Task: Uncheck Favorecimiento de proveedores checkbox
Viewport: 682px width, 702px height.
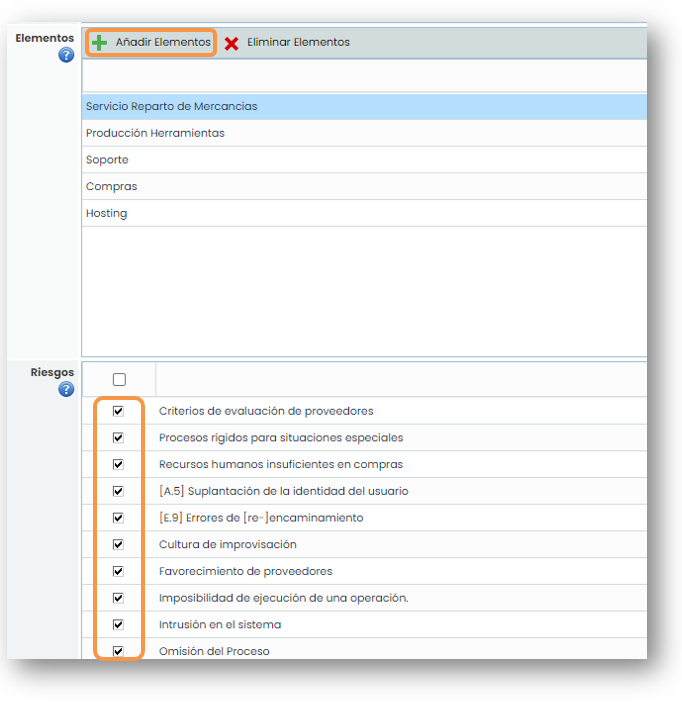Action: click(x=119, y=571)
